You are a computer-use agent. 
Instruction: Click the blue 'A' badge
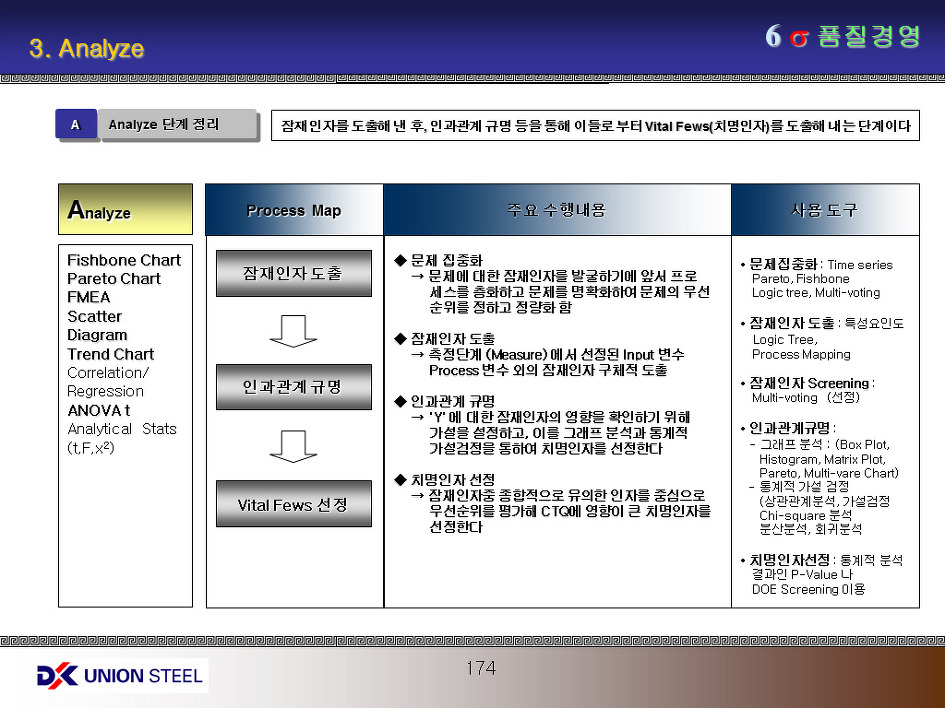(x=76, y=125)
